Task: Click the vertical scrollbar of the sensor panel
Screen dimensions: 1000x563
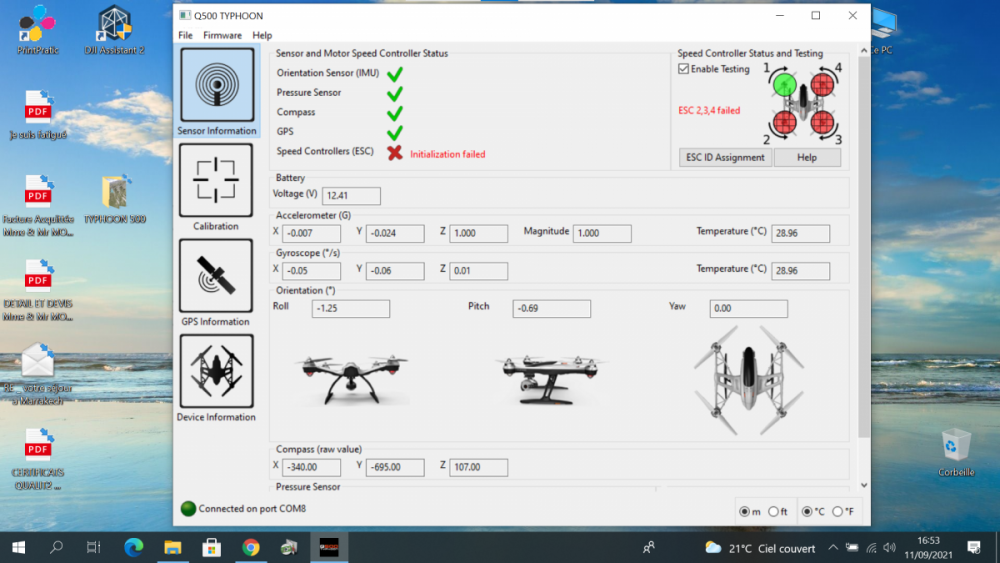Action: [x=864, y=247]
